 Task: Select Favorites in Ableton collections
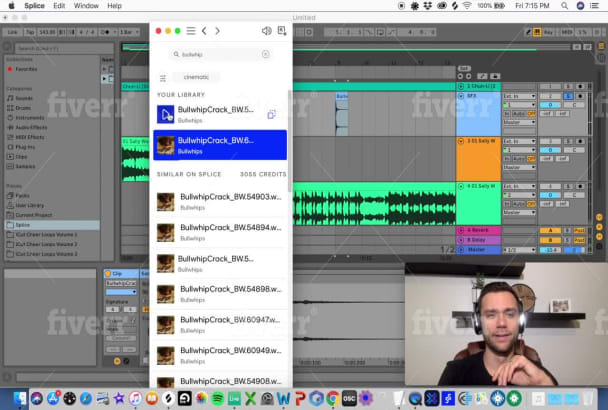26,69
